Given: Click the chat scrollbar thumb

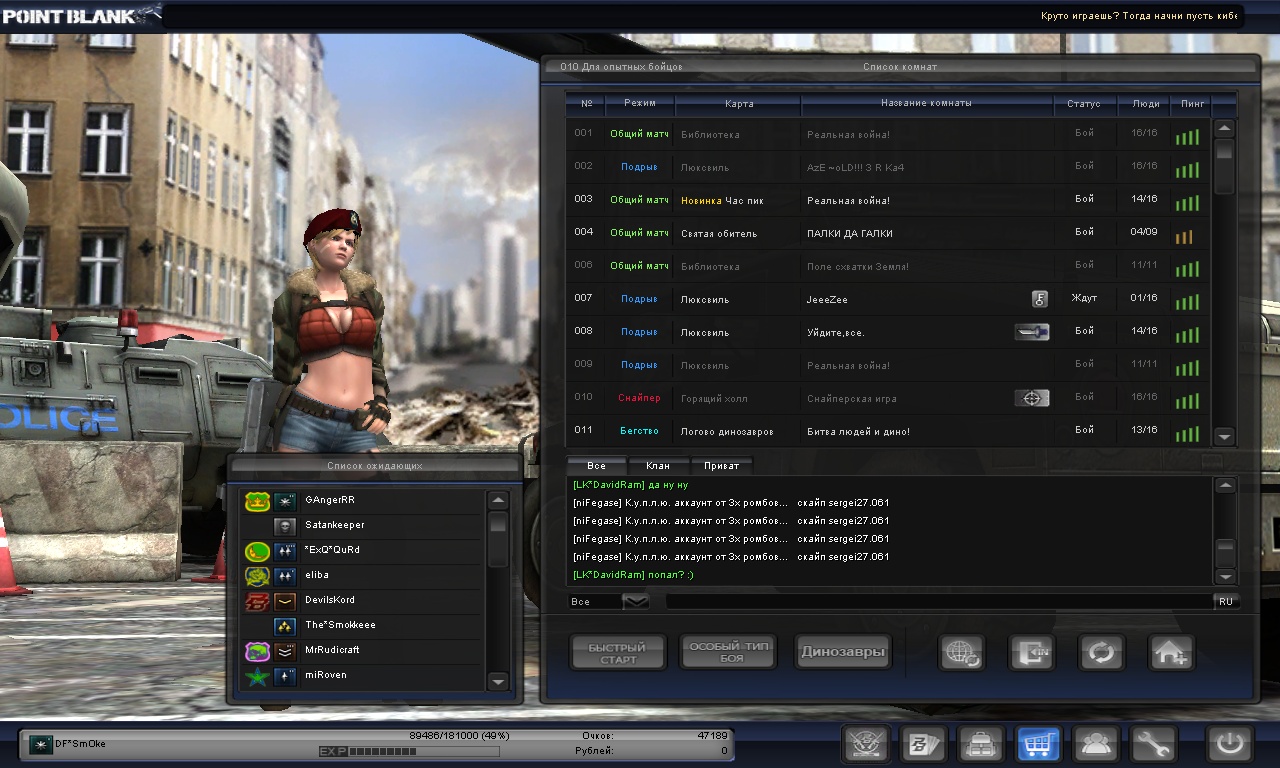Looking at the screenshot, I should click(x=1225, y=553).
